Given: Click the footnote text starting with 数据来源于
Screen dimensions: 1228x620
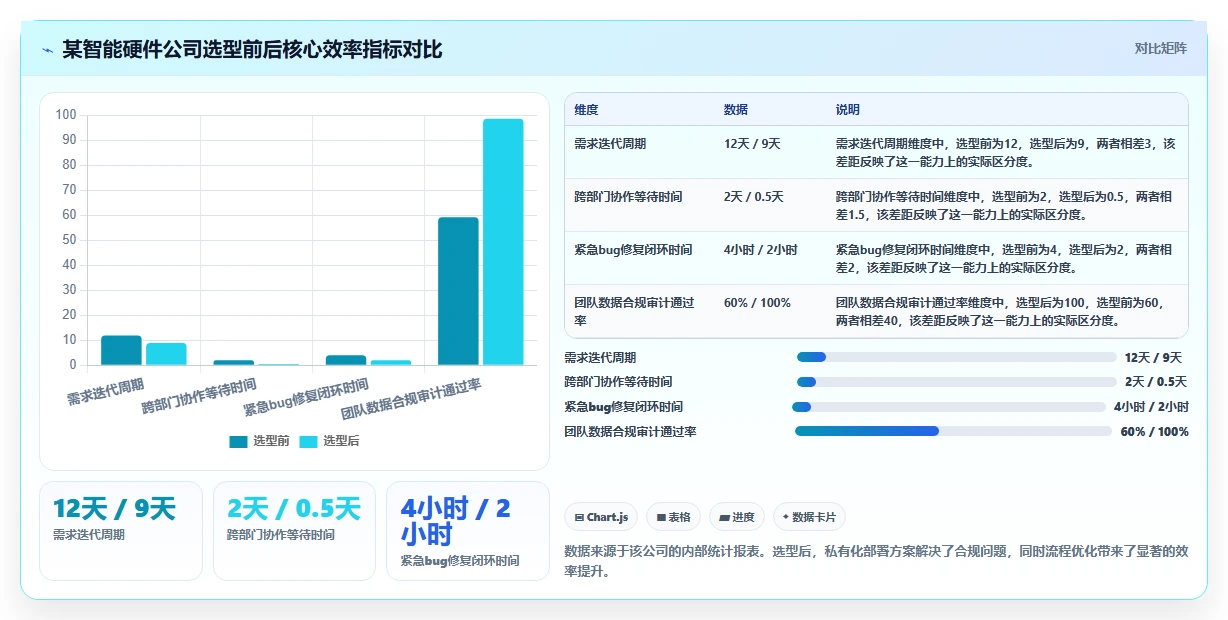Looking at the screenshot, I should click(876, 561).
